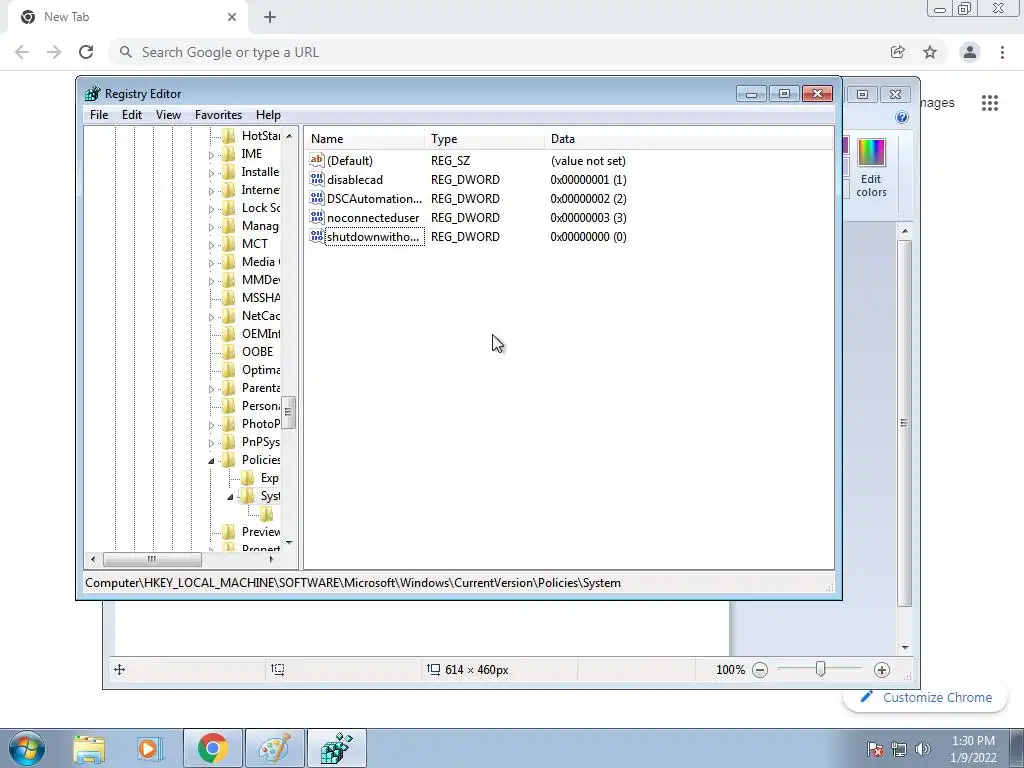Viewport: 1024px width, 768px height.
Task: Open the disablecad DWORD value icon
Action: [x=317, y=180]
